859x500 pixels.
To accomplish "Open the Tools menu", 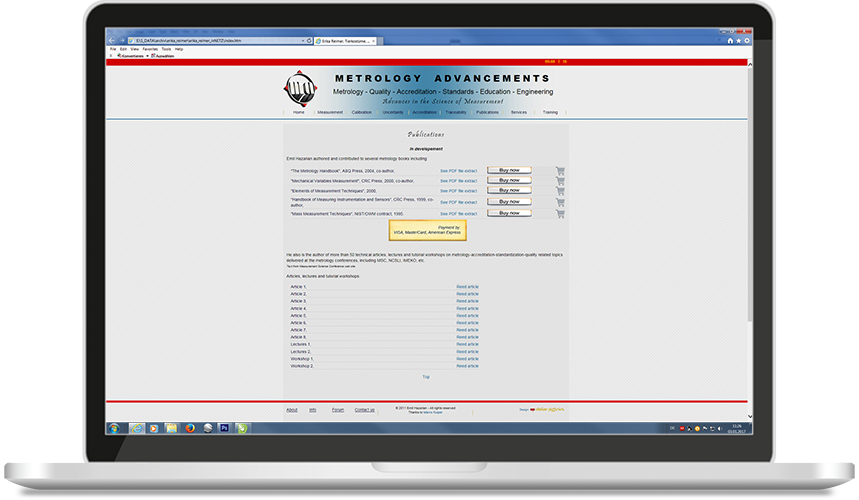I will click(166, 49).
